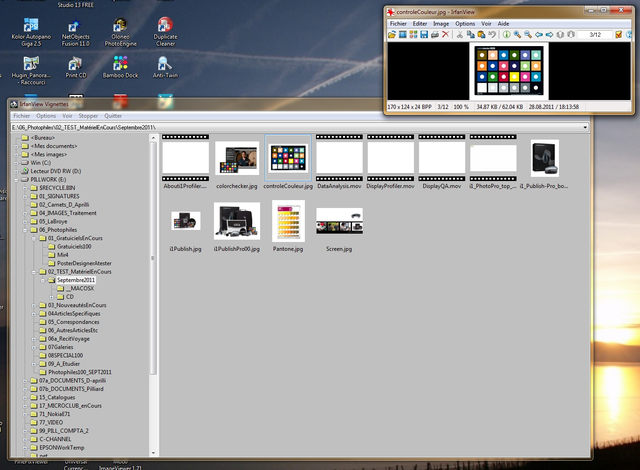
Task: Open the Thumbnails icon in IrfanView toolbar
Action: click(412, 34)
